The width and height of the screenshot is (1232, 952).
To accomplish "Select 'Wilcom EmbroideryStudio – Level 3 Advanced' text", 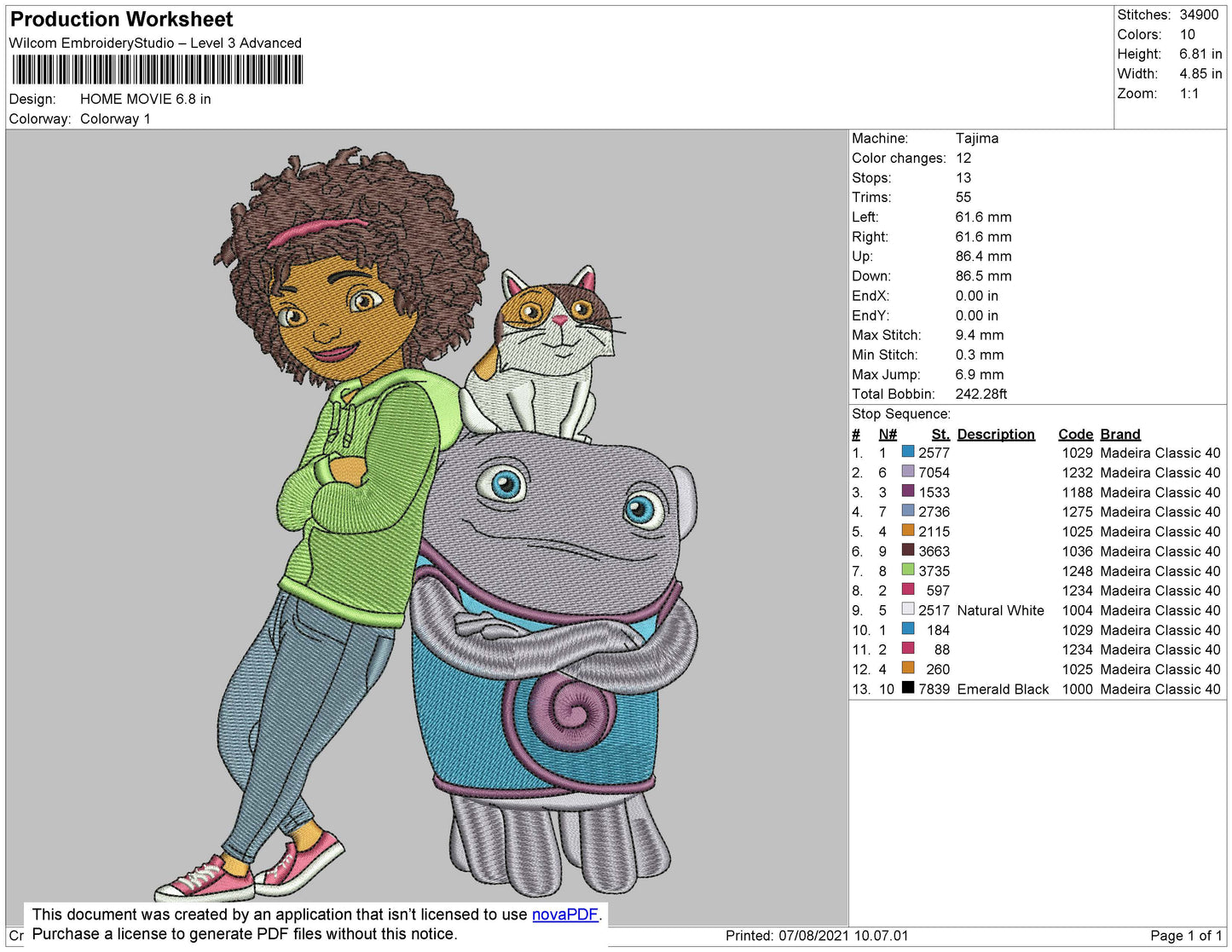I will click(x=155, y=43).
